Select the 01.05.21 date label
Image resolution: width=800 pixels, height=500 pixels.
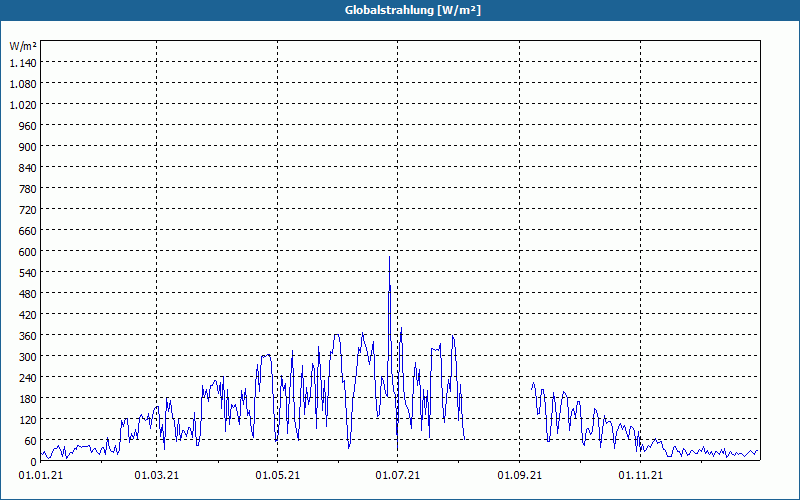pos(278,476)
